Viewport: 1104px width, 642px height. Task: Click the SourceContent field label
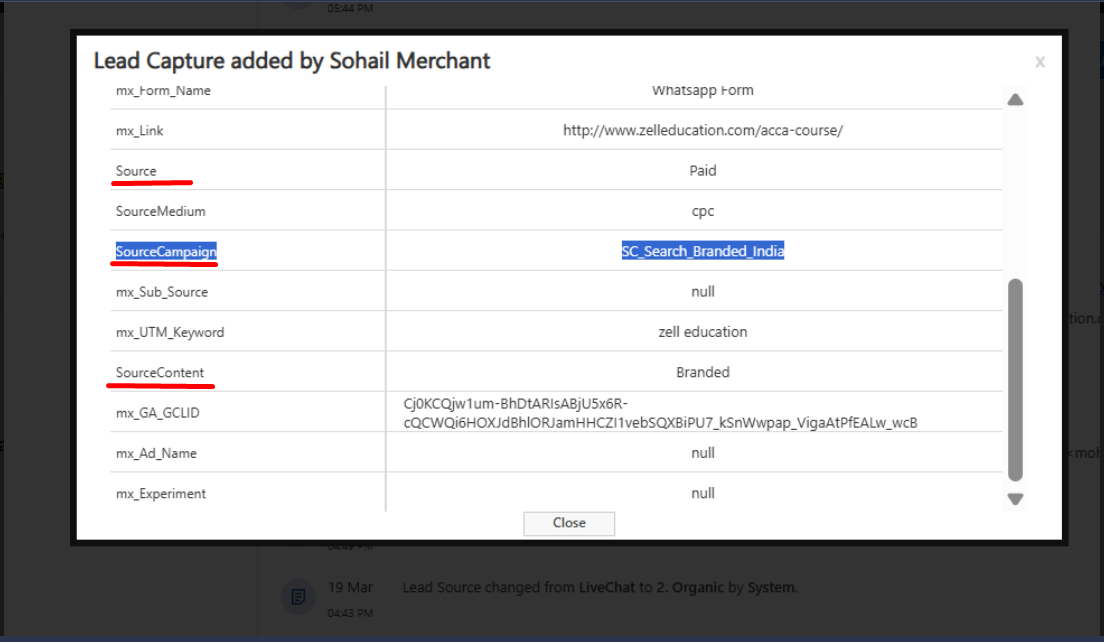click(x=160, y=373)
